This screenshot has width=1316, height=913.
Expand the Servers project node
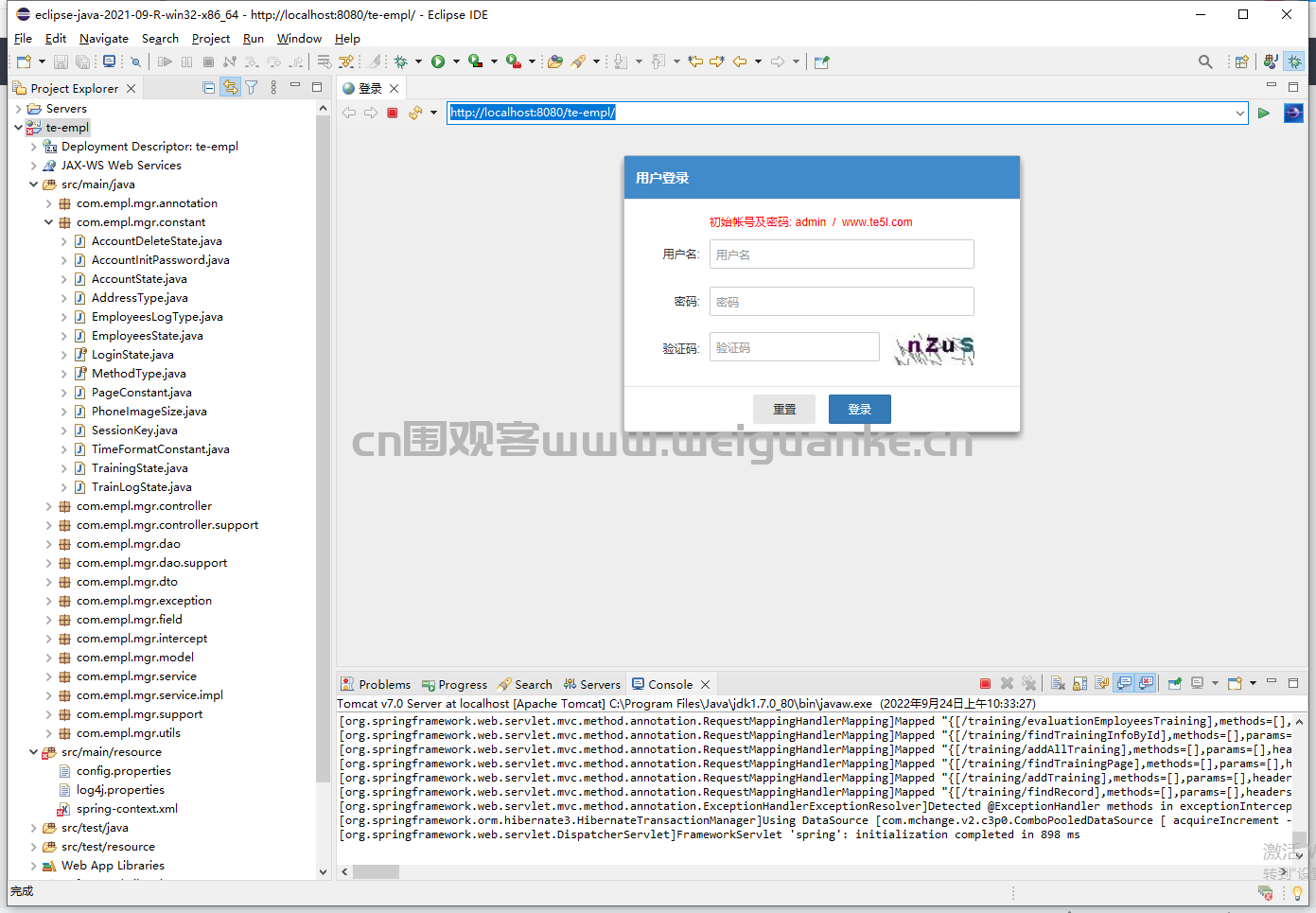pyautogui.click(x=19, y=109)
